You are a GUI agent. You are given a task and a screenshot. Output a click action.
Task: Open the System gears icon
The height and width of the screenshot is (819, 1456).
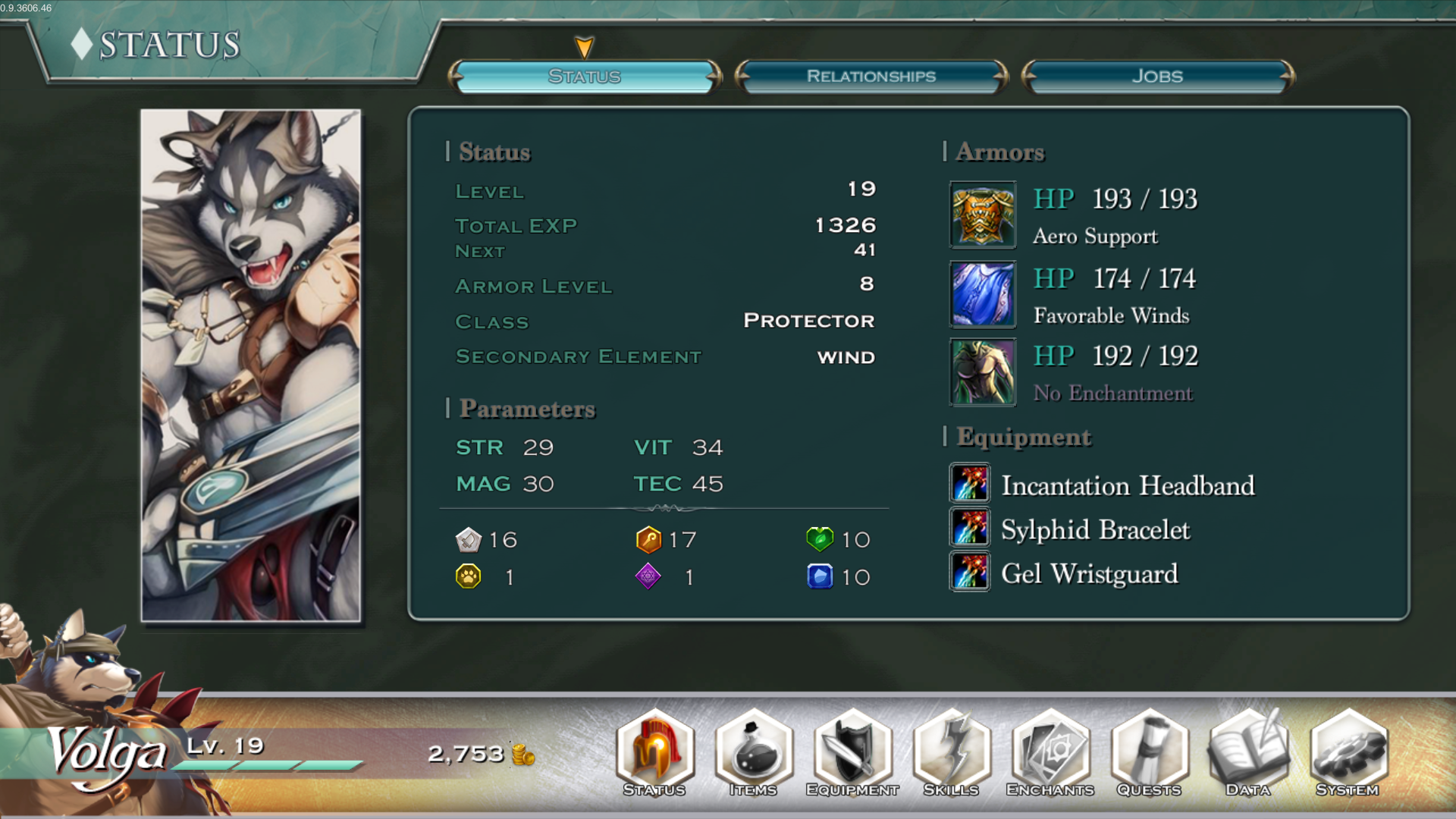tap(1348, 752)
